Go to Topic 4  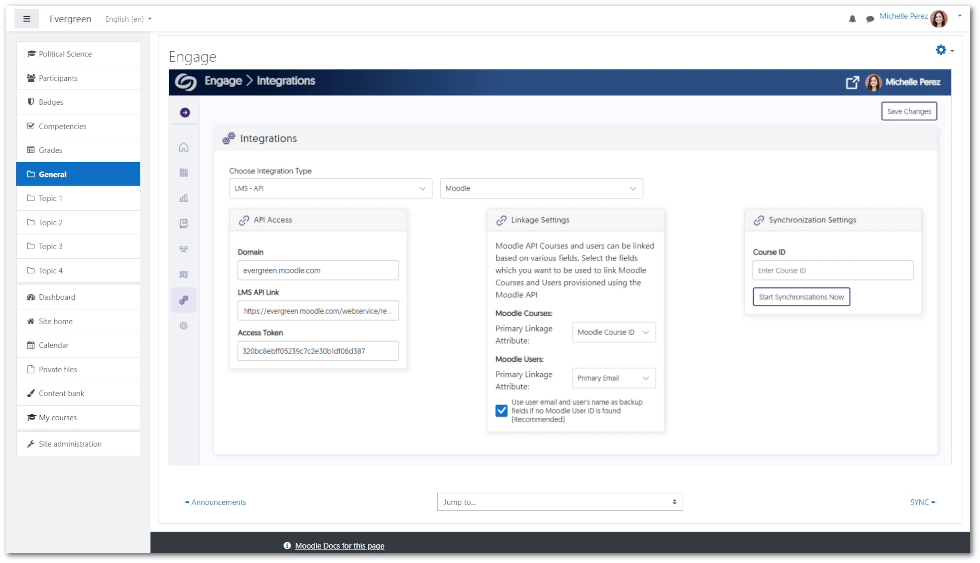(x=78, y=271)
